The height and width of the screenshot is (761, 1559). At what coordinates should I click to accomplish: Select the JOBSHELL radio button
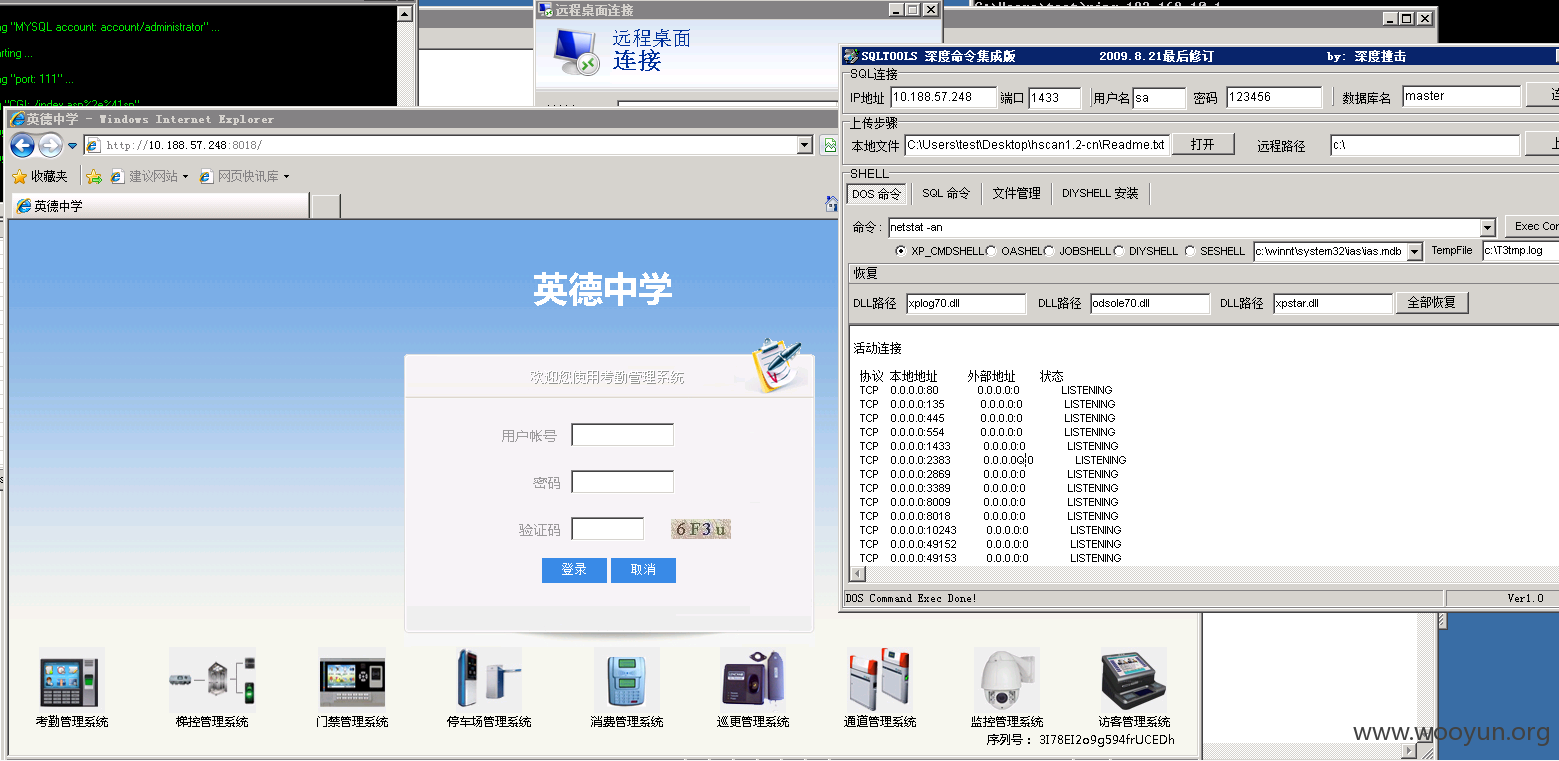coord(1049,251)
